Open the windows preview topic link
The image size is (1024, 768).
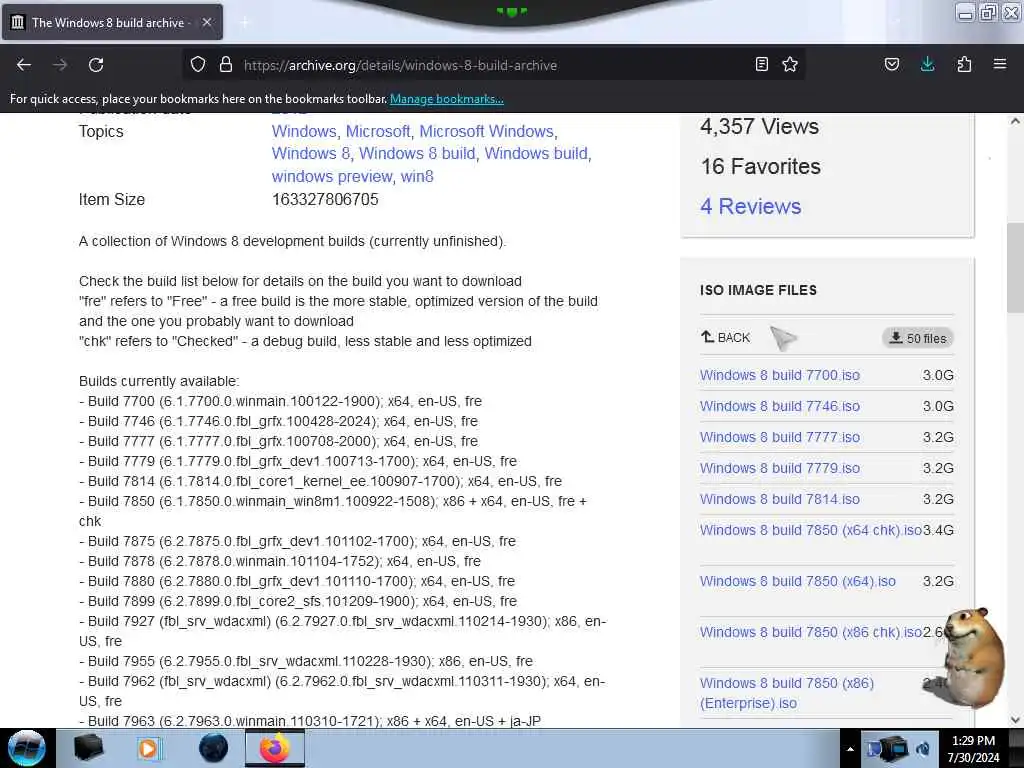pos(332,176)
